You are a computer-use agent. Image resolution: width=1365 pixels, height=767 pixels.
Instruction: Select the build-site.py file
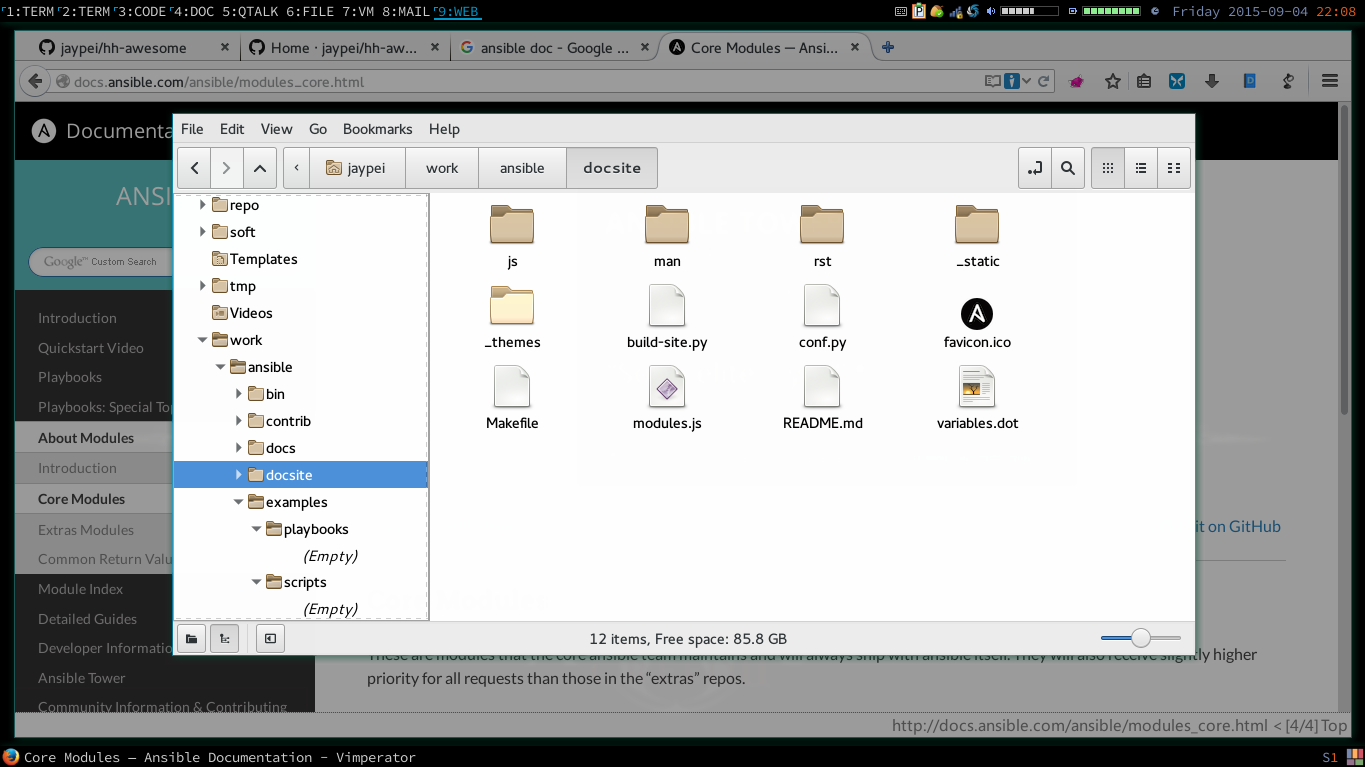click(667, 317)
